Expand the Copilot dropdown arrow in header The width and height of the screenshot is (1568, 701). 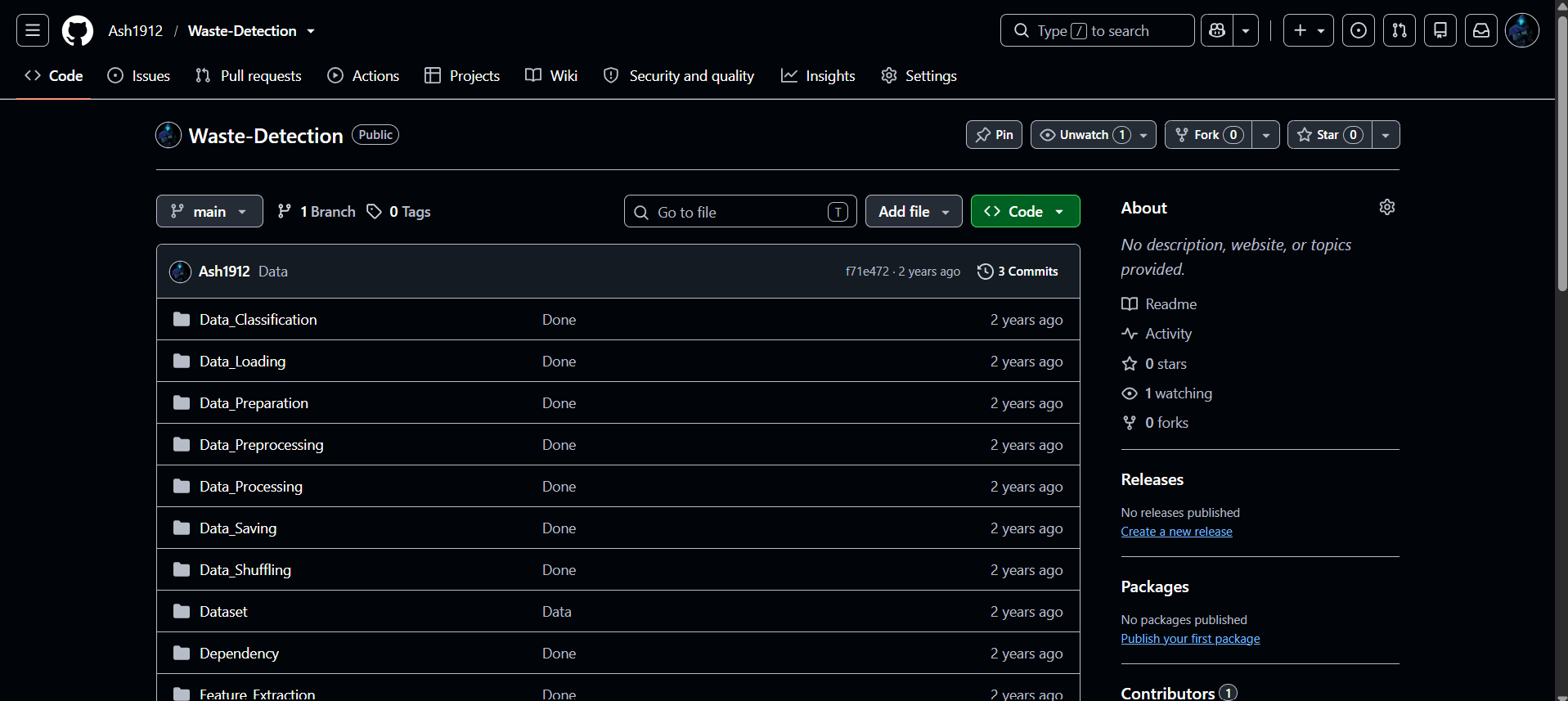pos(1246,31)
